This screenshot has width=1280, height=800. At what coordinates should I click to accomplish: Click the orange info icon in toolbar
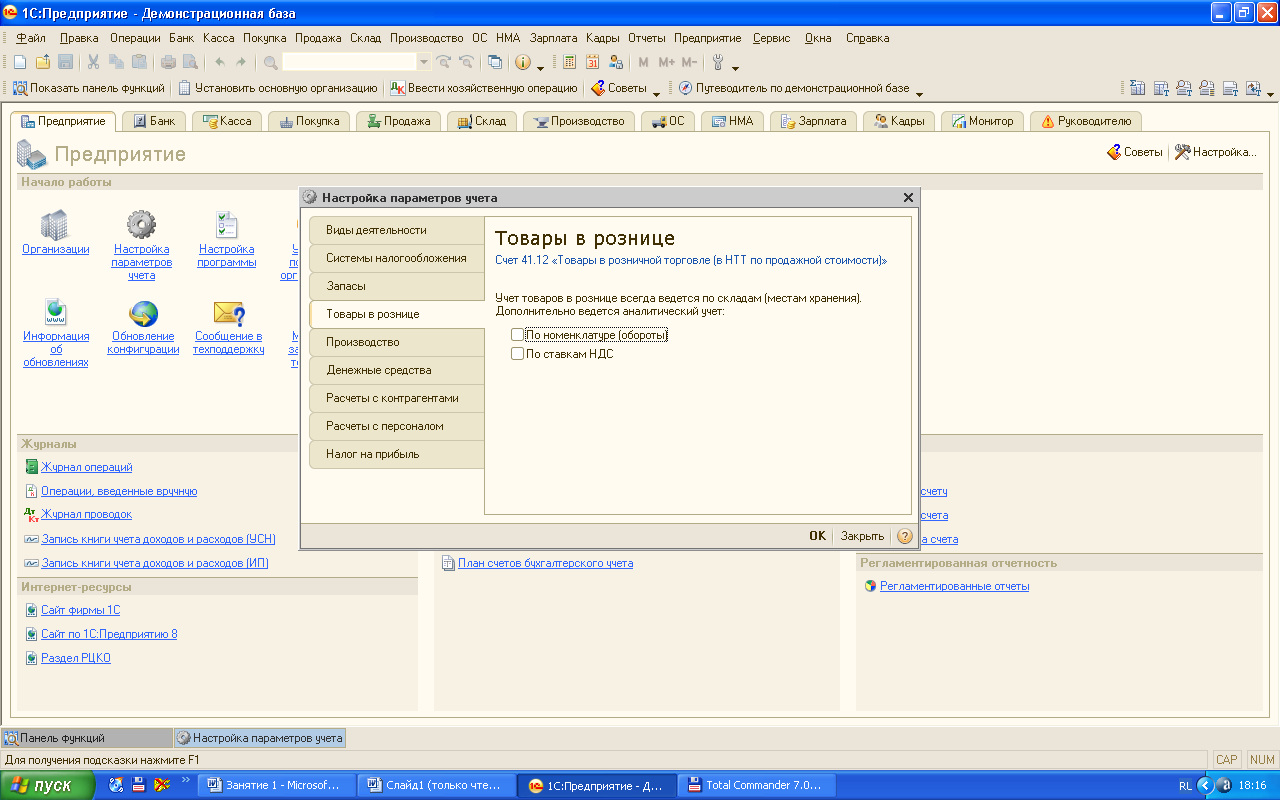click(523, 62)
